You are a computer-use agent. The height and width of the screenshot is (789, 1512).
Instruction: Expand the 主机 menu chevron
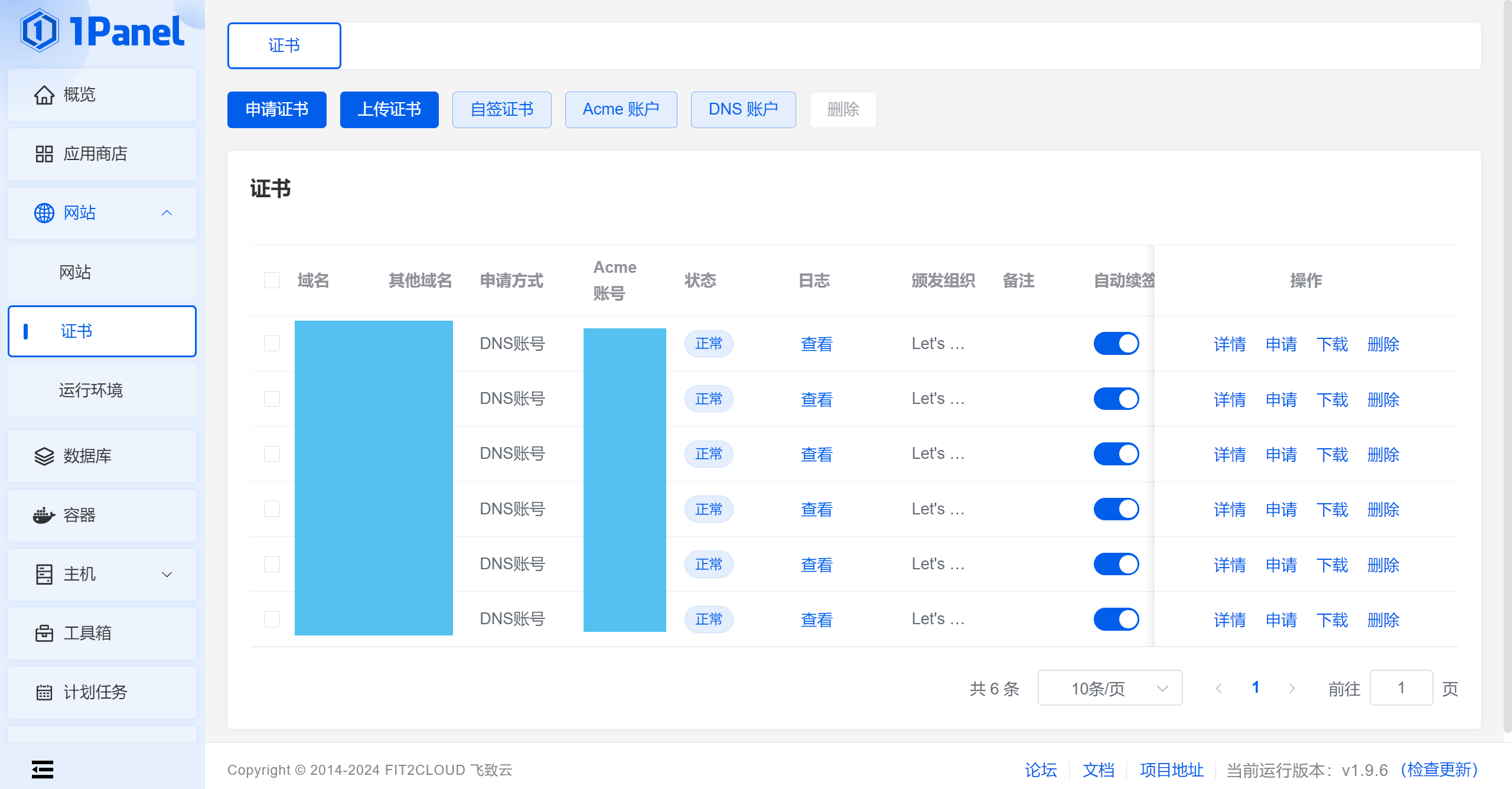coord(167,574)
